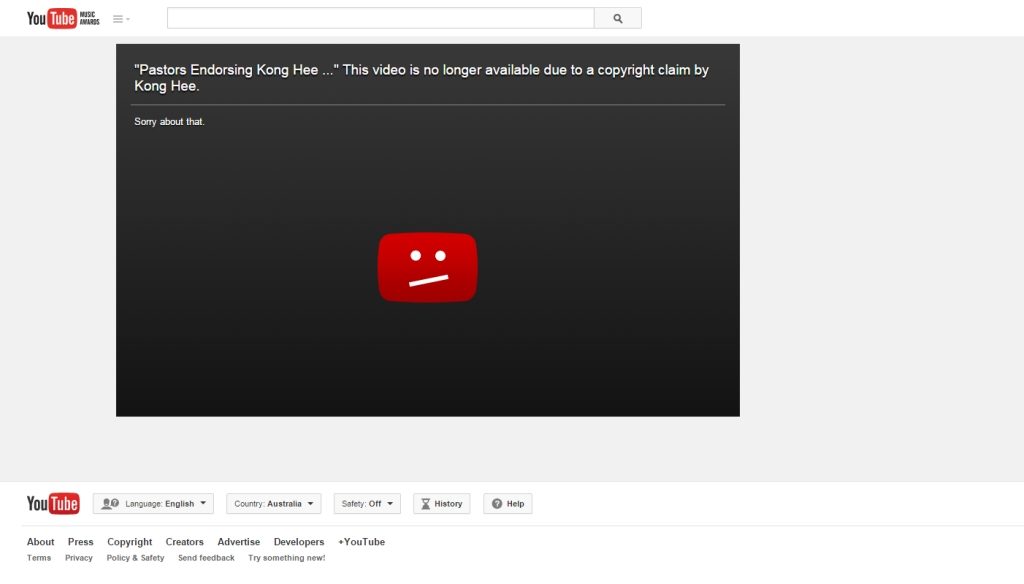Open the Advertise footer link
The height and width of the screenshot is (584, 1024).
pyautogui.click(x=238, y=542)
